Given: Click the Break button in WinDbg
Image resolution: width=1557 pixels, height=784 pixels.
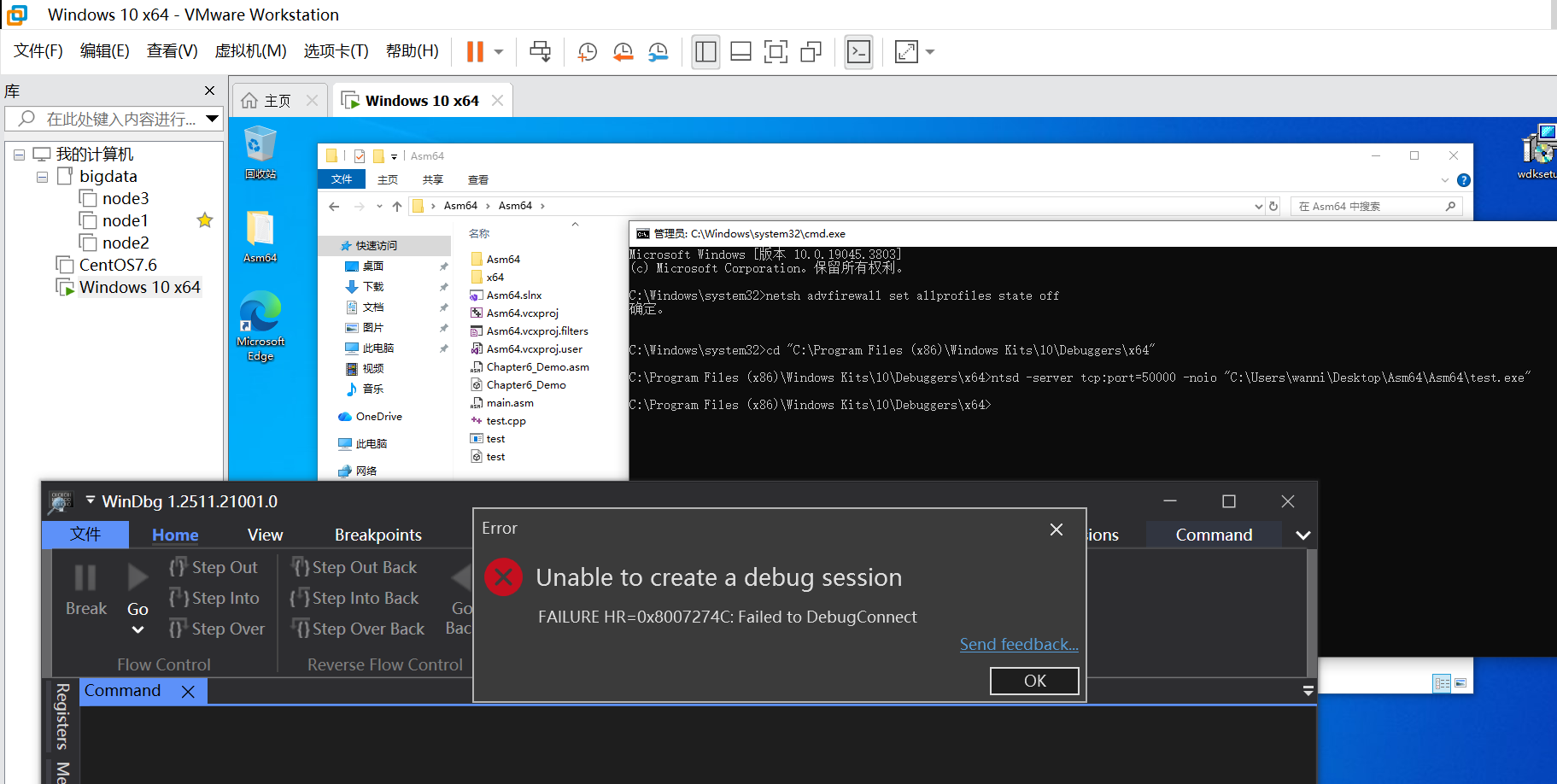Looking at the screenshot, I should [x=86, y=590].
